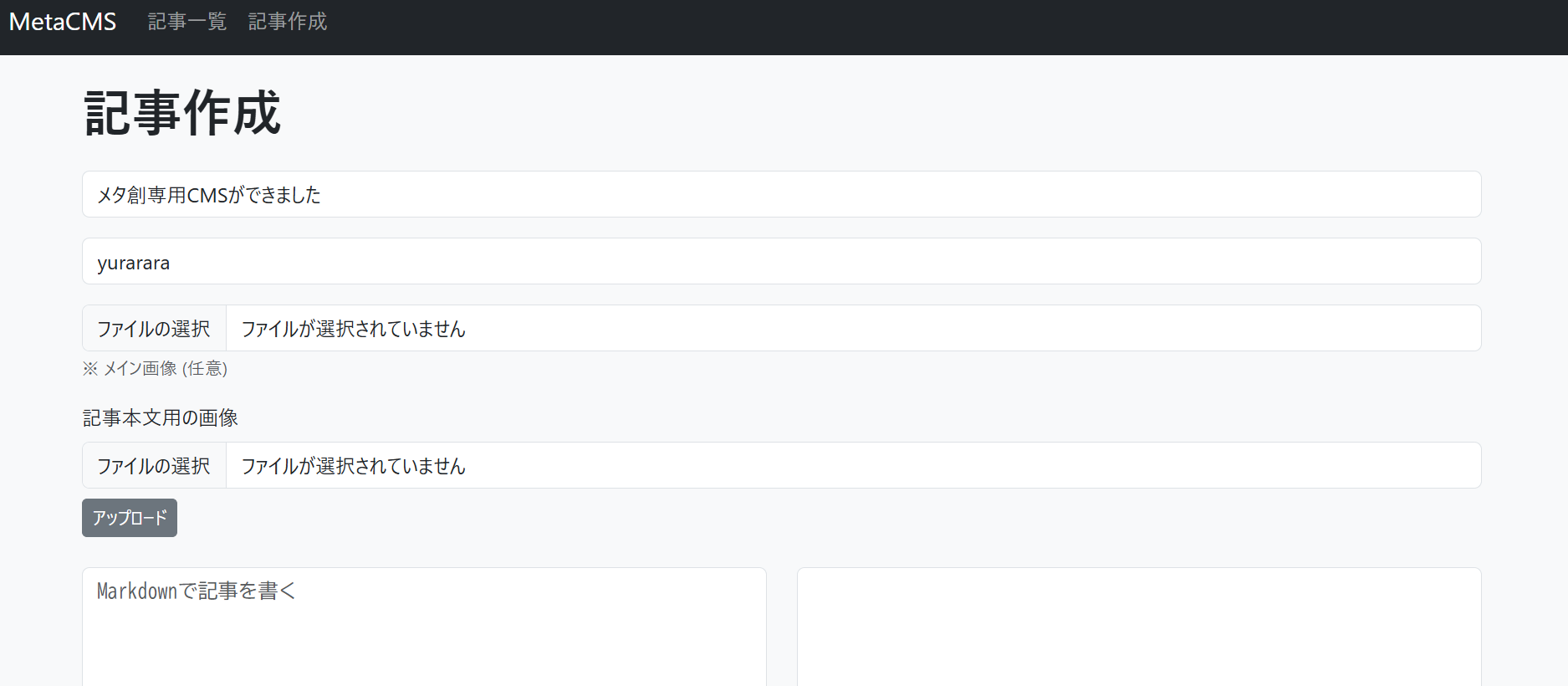Click blank page background beside the heading
The width and height of the screenshot is (1568, 686).
pyautogui.click(x=836, y=113)
